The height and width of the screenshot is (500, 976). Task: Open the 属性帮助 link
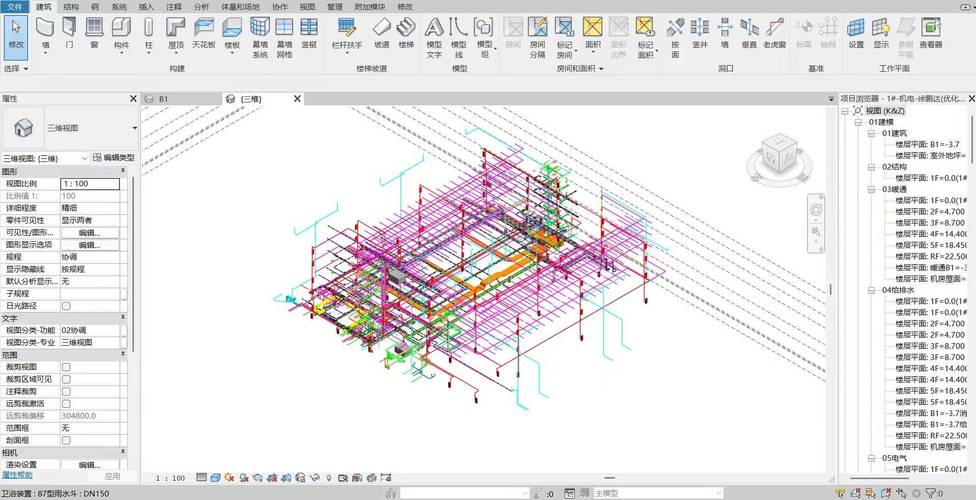17,475
